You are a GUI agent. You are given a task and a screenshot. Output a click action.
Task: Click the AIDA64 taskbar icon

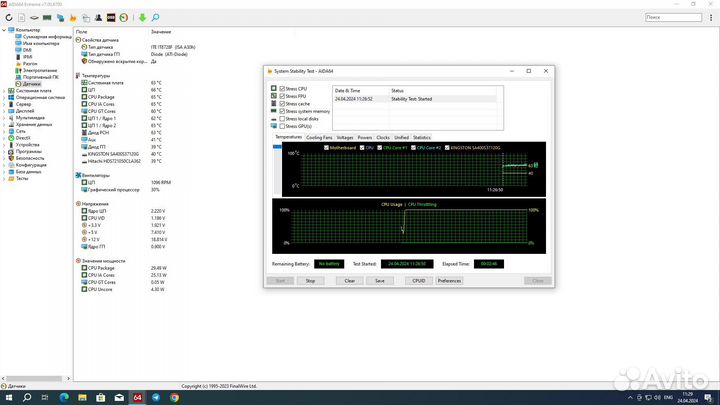137,398
